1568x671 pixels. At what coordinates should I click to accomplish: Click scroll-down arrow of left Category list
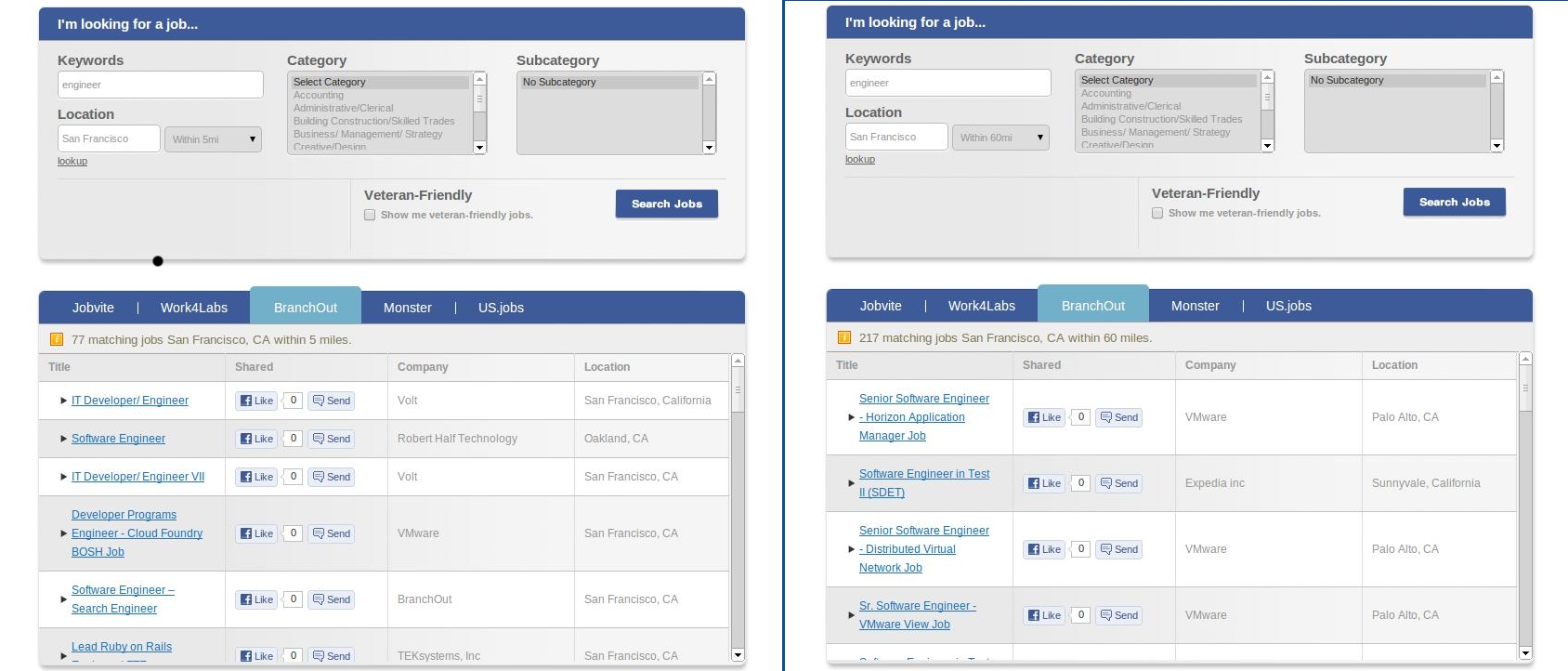[x=480, y=147]
